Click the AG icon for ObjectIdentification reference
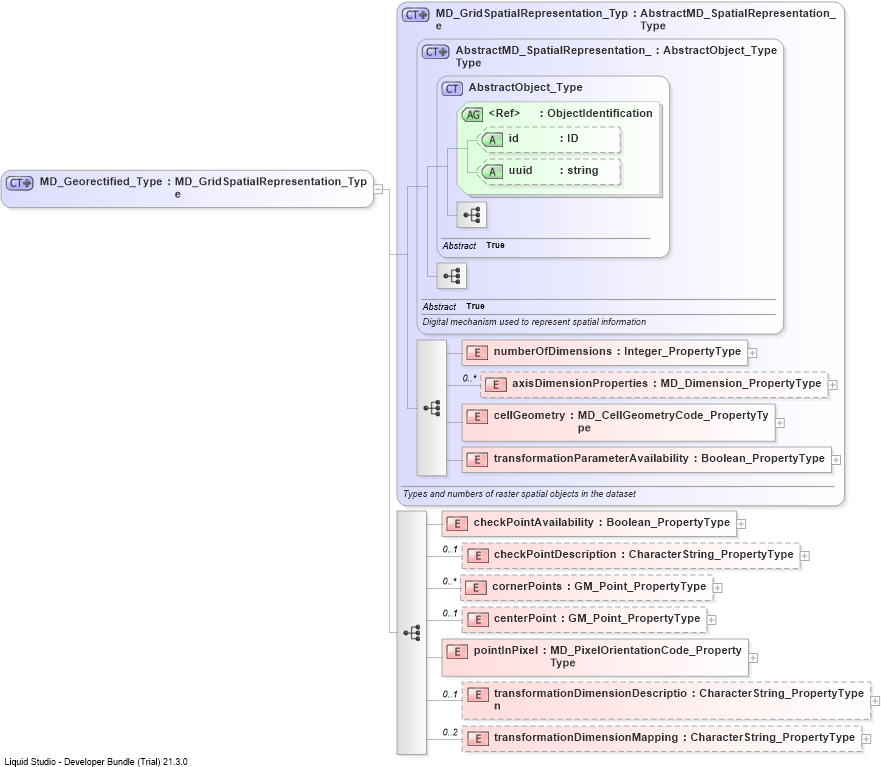 coord(472,115)
